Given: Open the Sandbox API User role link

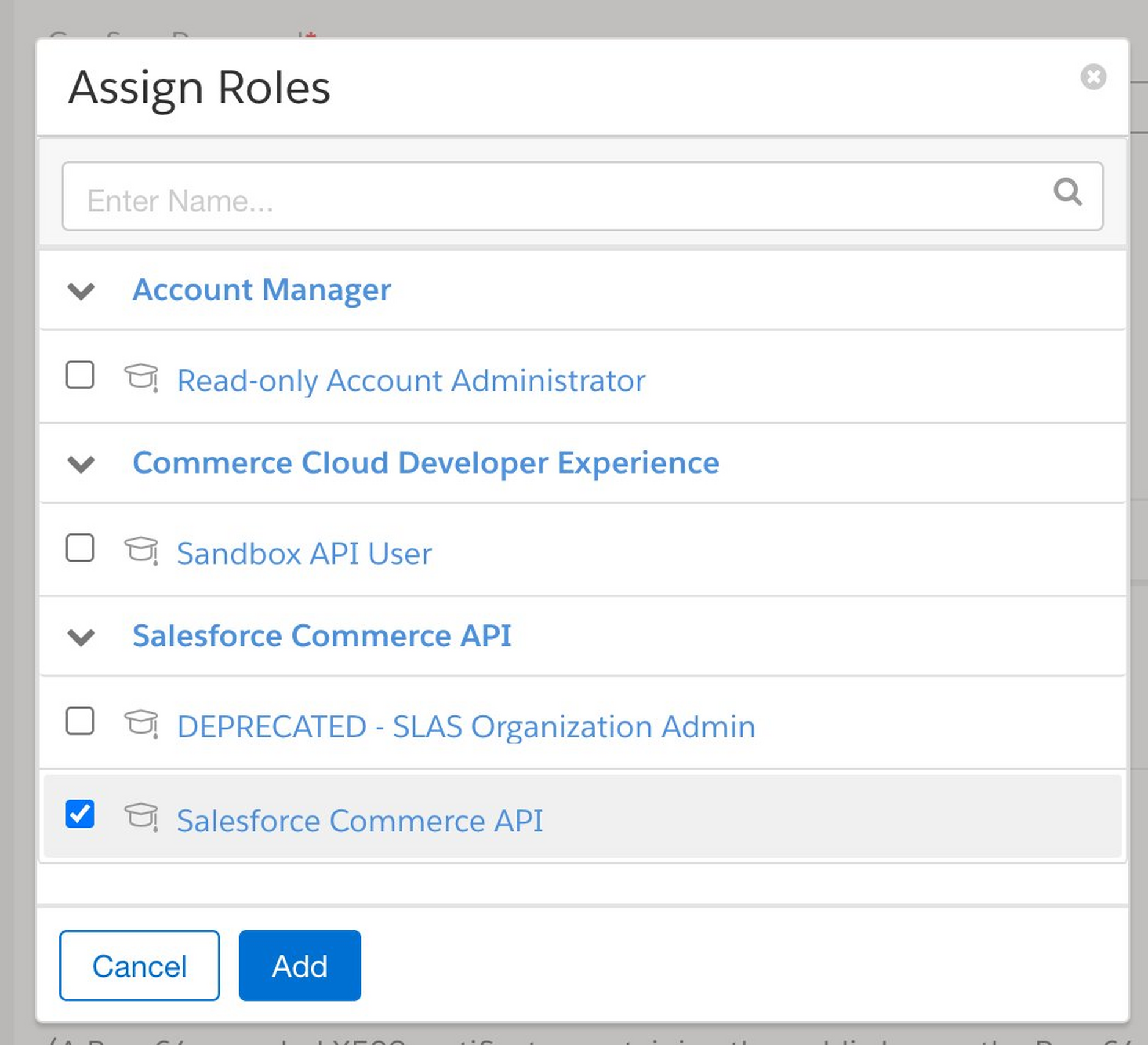Looking at the screenshot, I should 304,554.
